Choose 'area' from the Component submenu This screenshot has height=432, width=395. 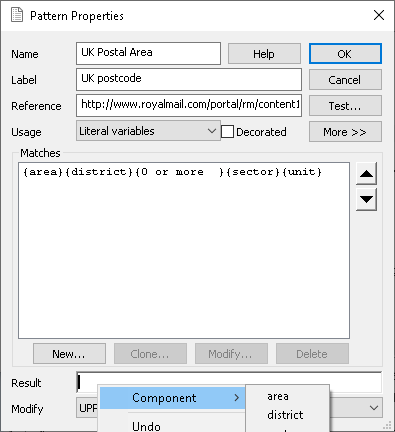[x=278, y=396]
